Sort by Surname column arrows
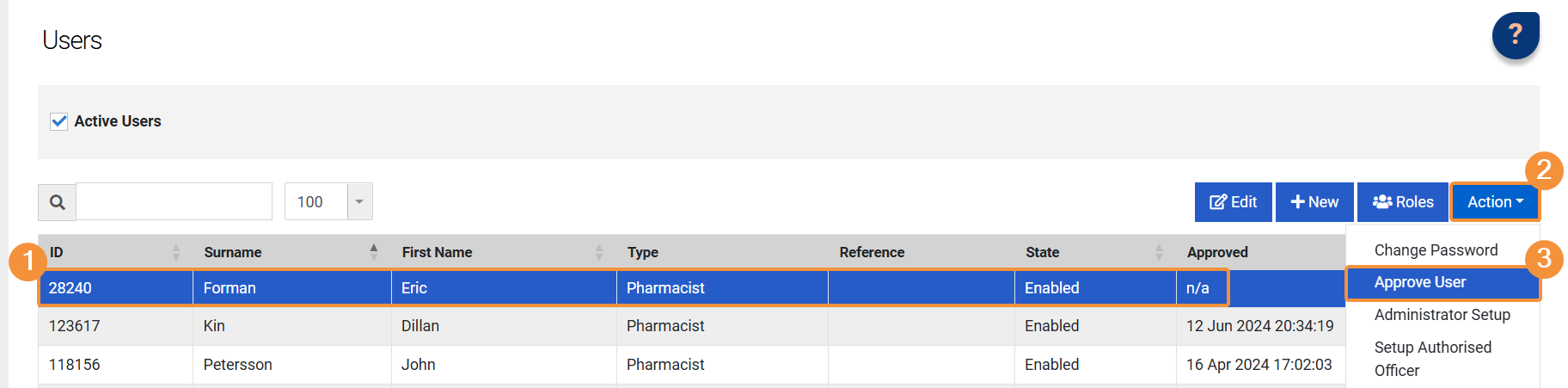Viewport: 1568px width, 388px height. (374, 252)
